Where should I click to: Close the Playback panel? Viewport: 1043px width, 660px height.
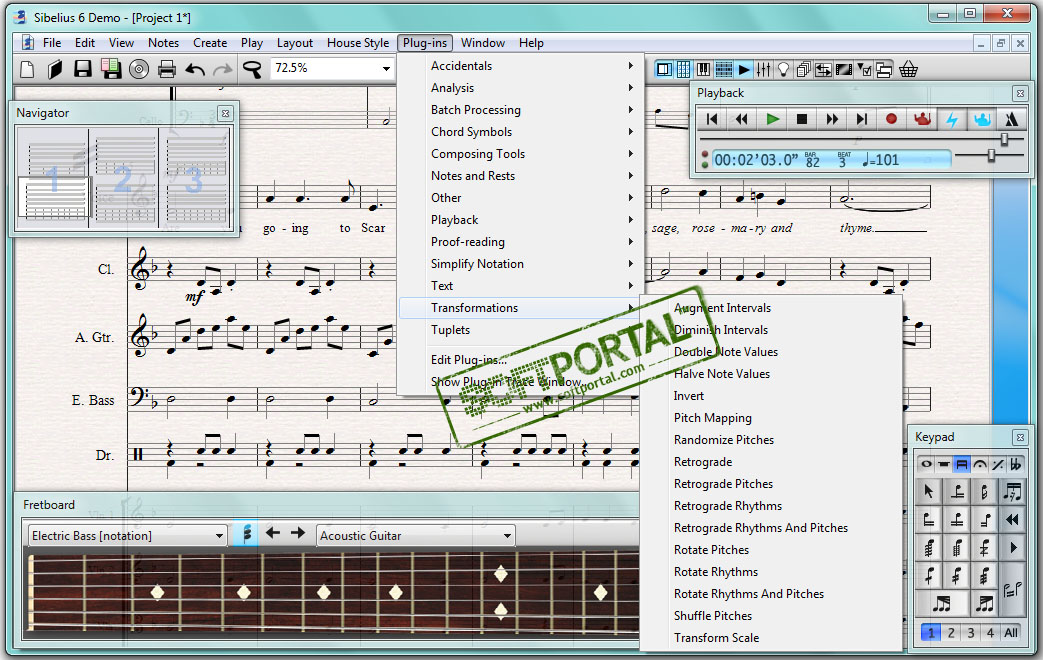pyautogui.click(x=1020, y=93)
